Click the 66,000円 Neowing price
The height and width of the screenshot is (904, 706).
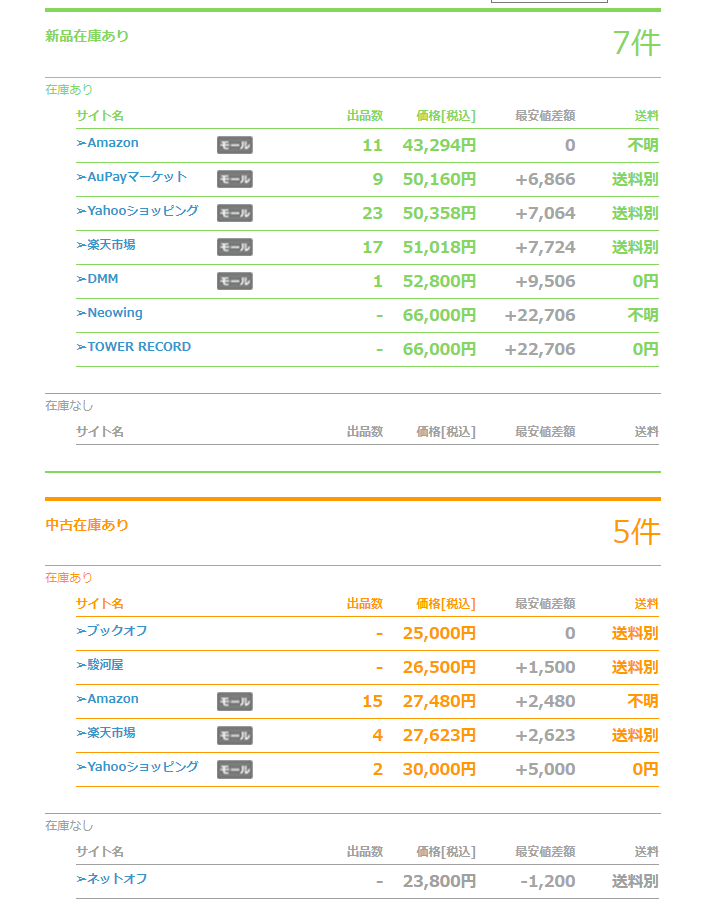point(439,315)
